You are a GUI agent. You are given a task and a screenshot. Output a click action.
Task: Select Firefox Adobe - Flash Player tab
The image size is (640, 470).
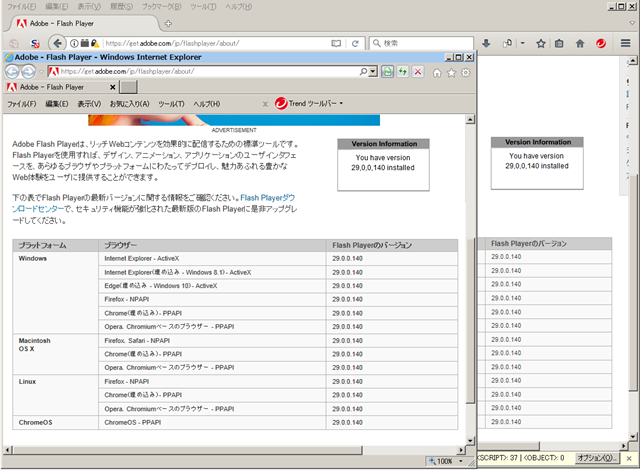pyautogui.click(x=82, y=23)
